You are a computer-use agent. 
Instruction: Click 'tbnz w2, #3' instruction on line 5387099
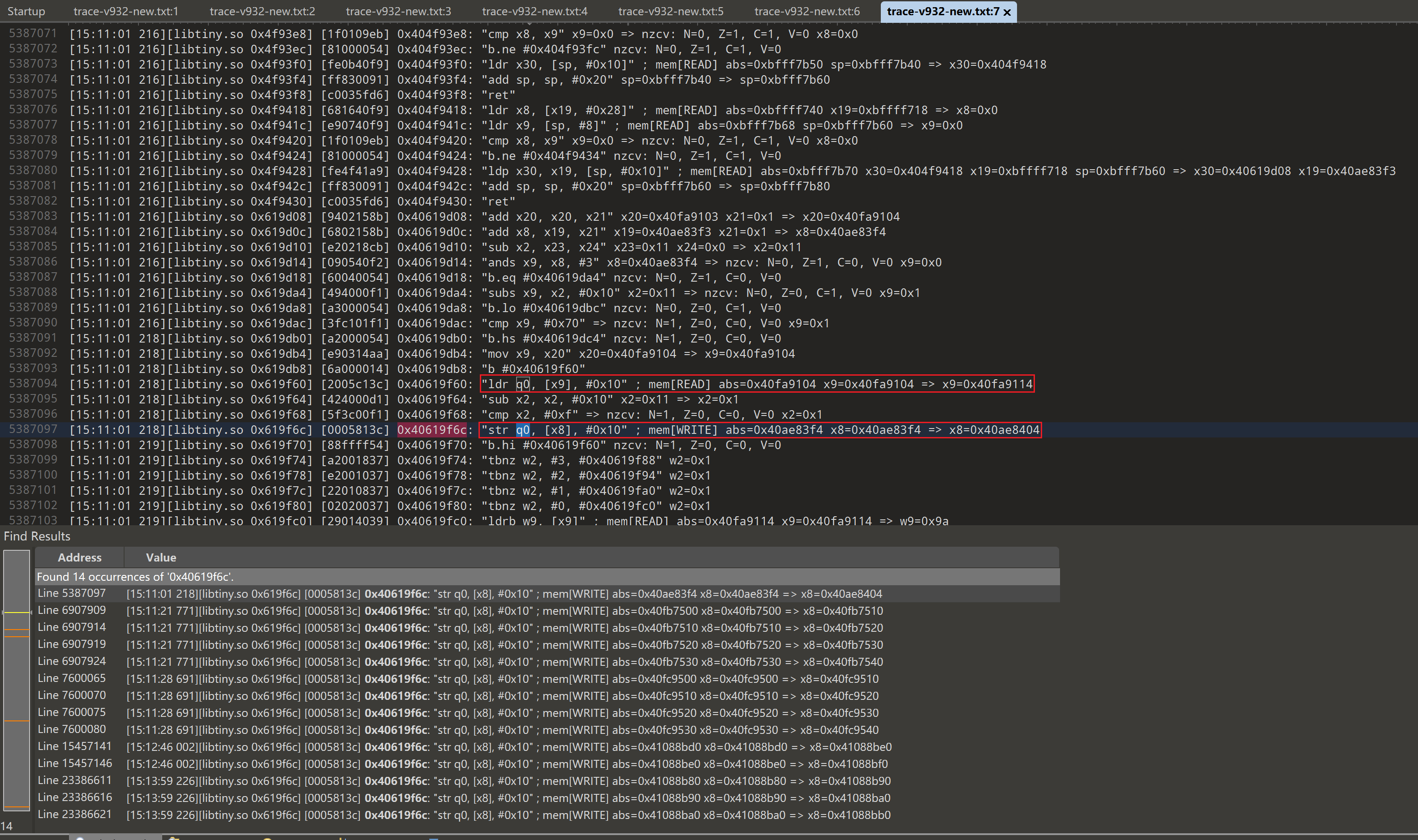pos(571,460)
